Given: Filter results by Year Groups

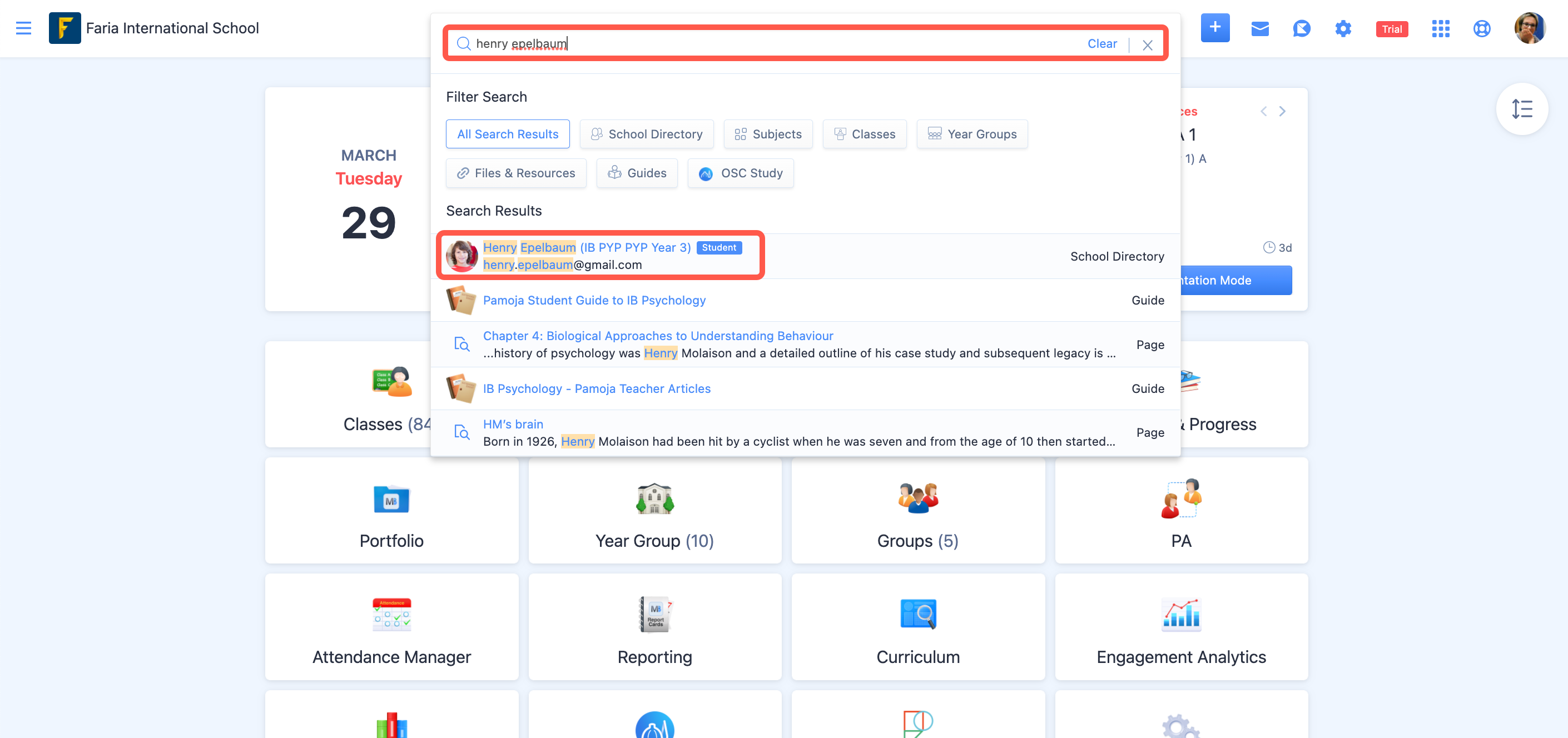Looking at the screenshot, I should click(972, 134).
